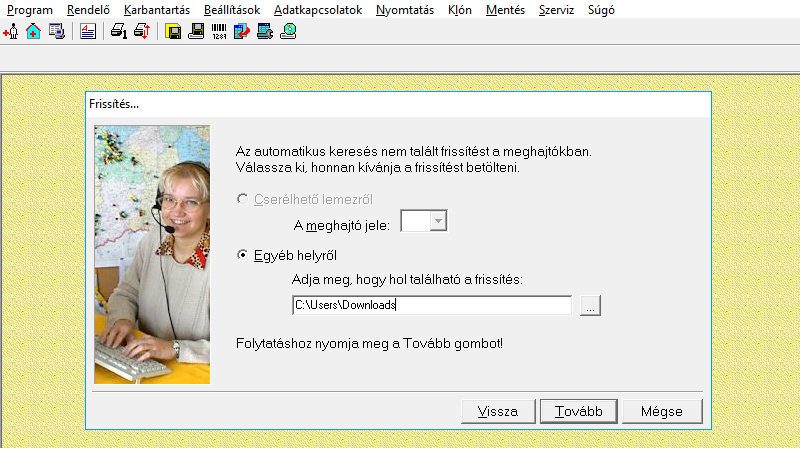Viewport: 800px width, 450px height.
Task: Click the 'Frissítés...' dialog title
Action: click(114, 104)
